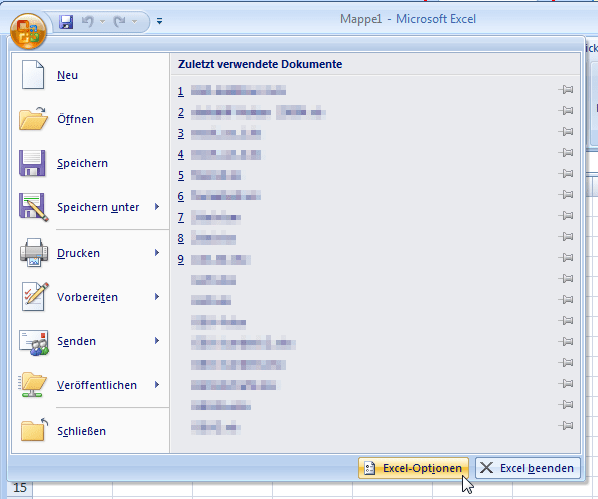Choose Schließen to close the workbook

point(91,431)
